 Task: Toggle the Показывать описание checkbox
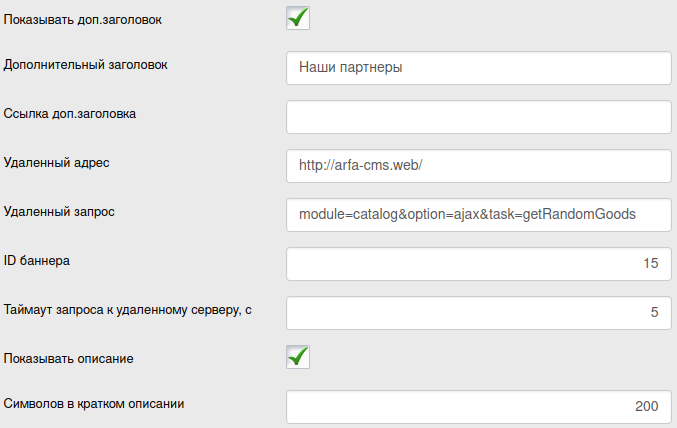click(x=298, y=357)
